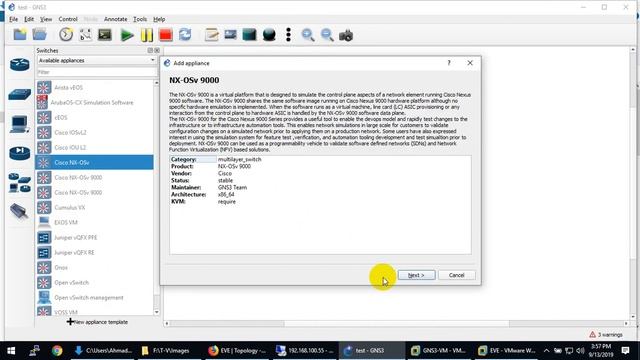Viewport: 640px width, 360px height.
Task: Browse routers device category icon
Action: coord(20,64)
